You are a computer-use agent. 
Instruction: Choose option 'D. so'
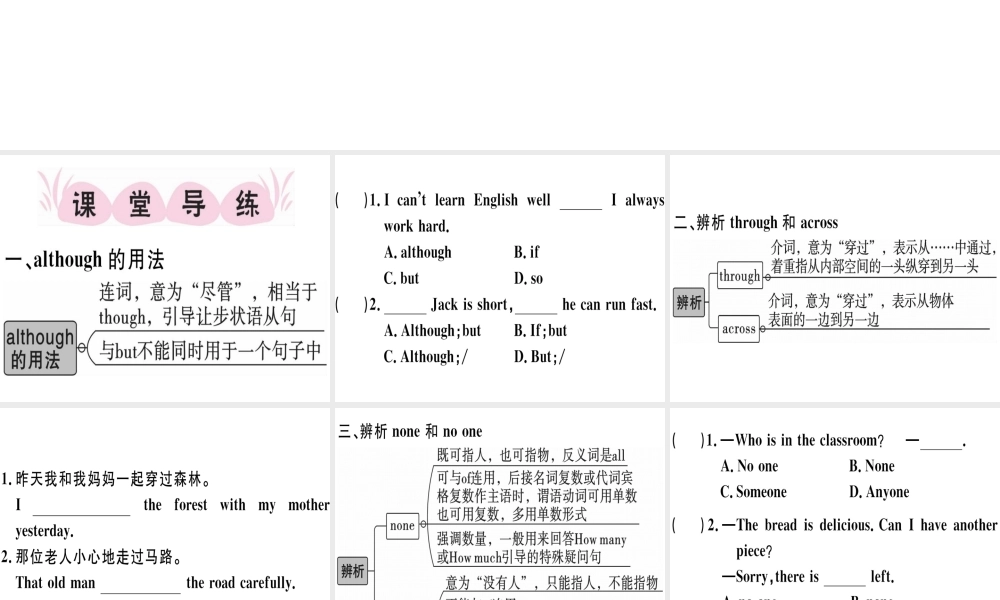[528, 278]
